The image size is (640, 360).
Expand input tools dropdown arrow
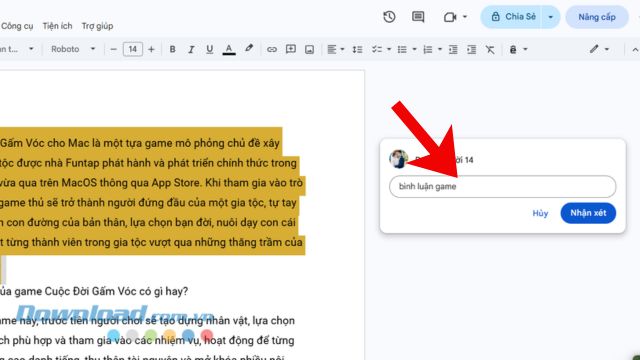pyautogui.click(x=525, y=49)
